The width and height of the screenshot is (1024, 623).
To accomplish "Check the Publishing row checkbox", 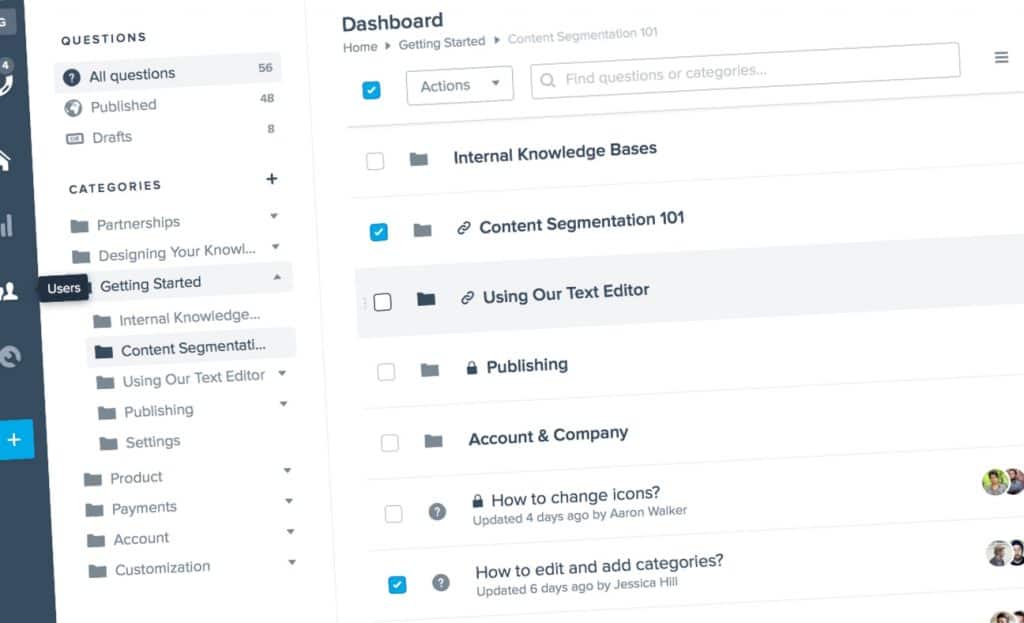I will 386,372.
